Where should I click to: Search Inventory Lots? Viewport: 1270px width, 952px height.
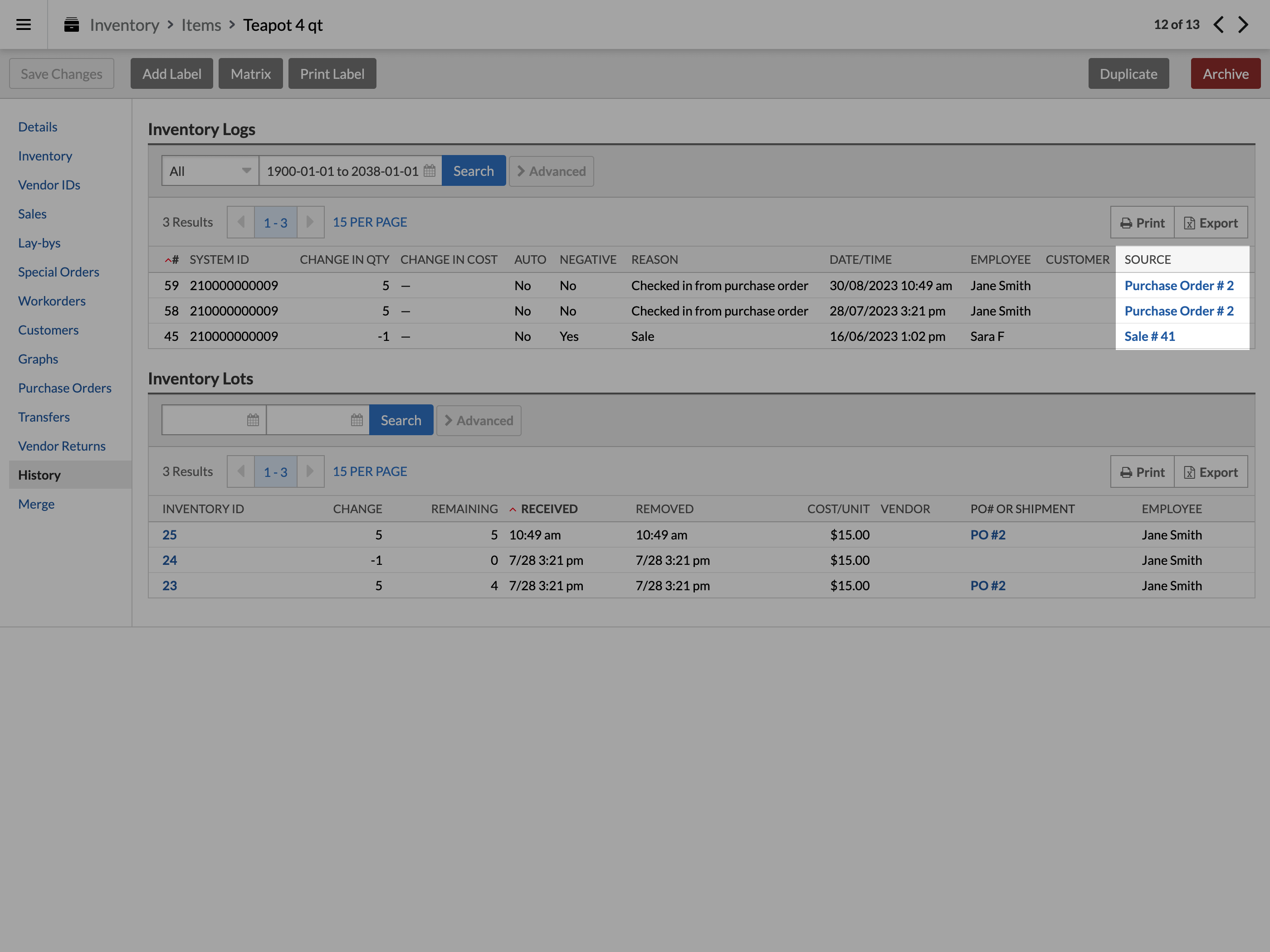click(401, 421)
